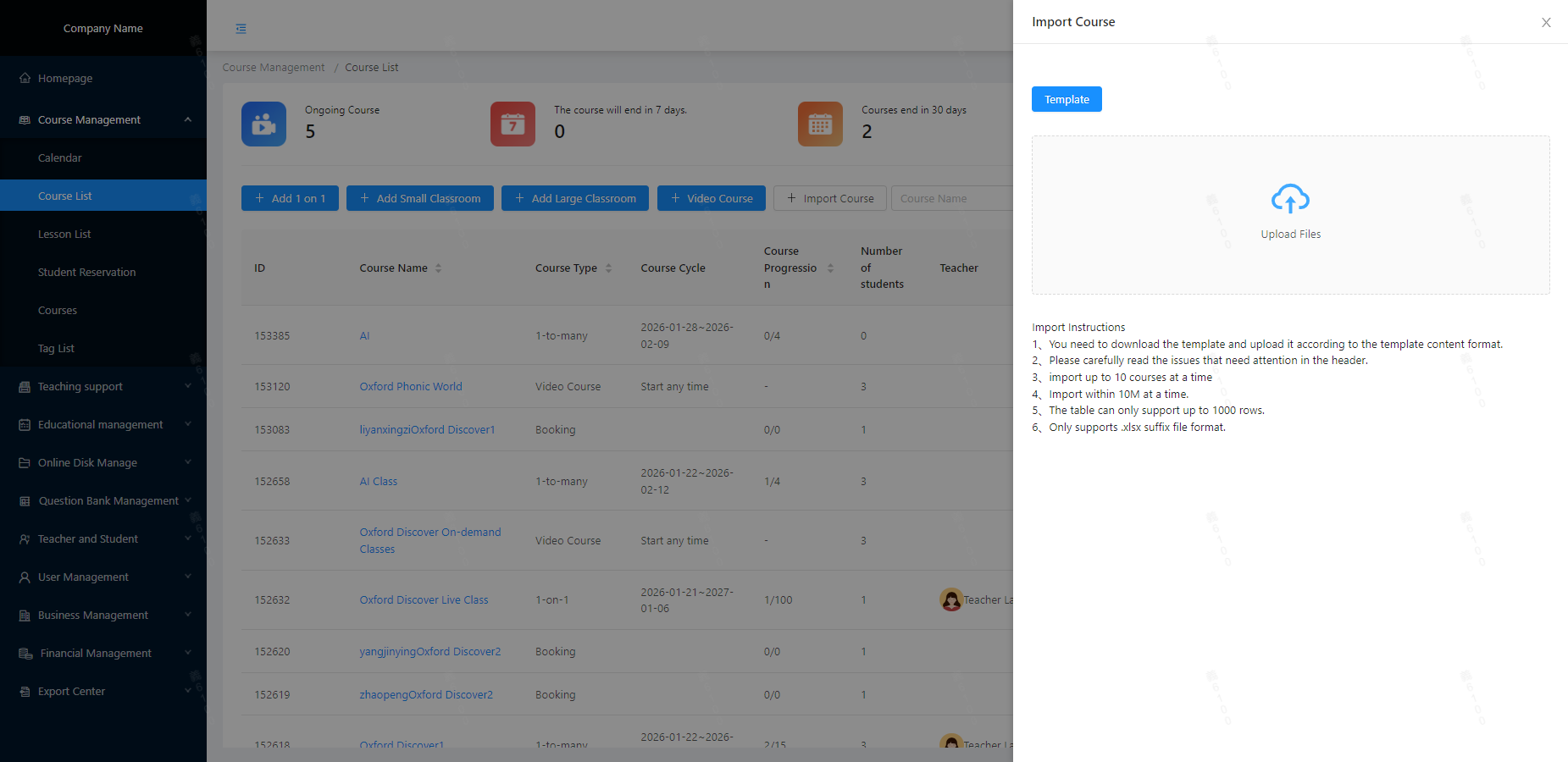This screenshot has width=1568, height=762.
Task: Click the Add Small Classroom button
Action: click(419, 198)
